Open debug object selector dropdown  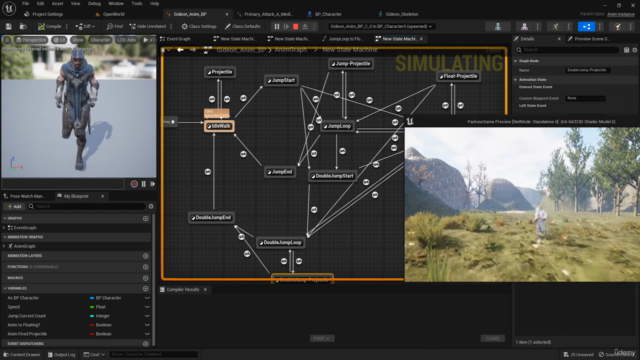[381, 27]
